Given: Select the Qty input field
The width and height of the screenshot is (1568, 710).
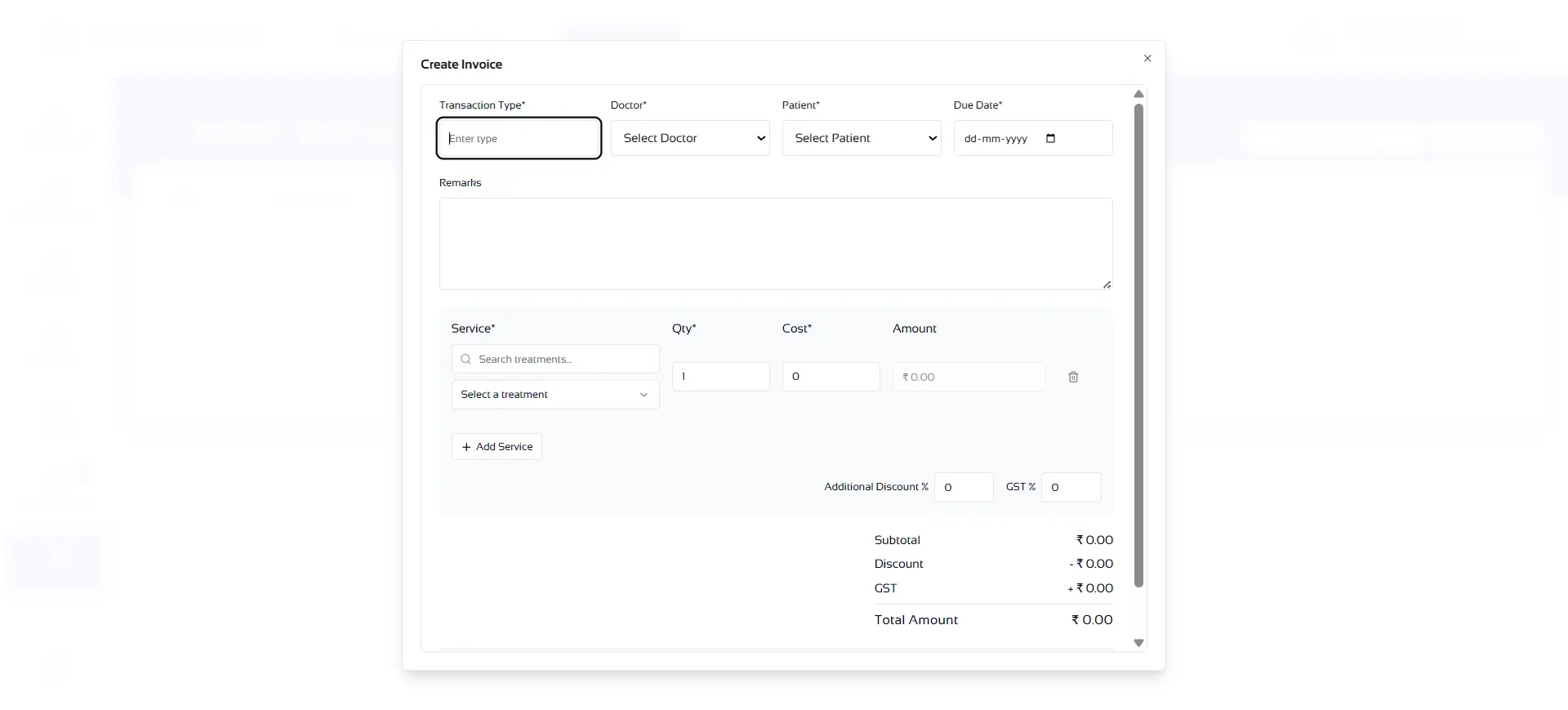Looking at the screenshot, I should (x=720, y=377).
